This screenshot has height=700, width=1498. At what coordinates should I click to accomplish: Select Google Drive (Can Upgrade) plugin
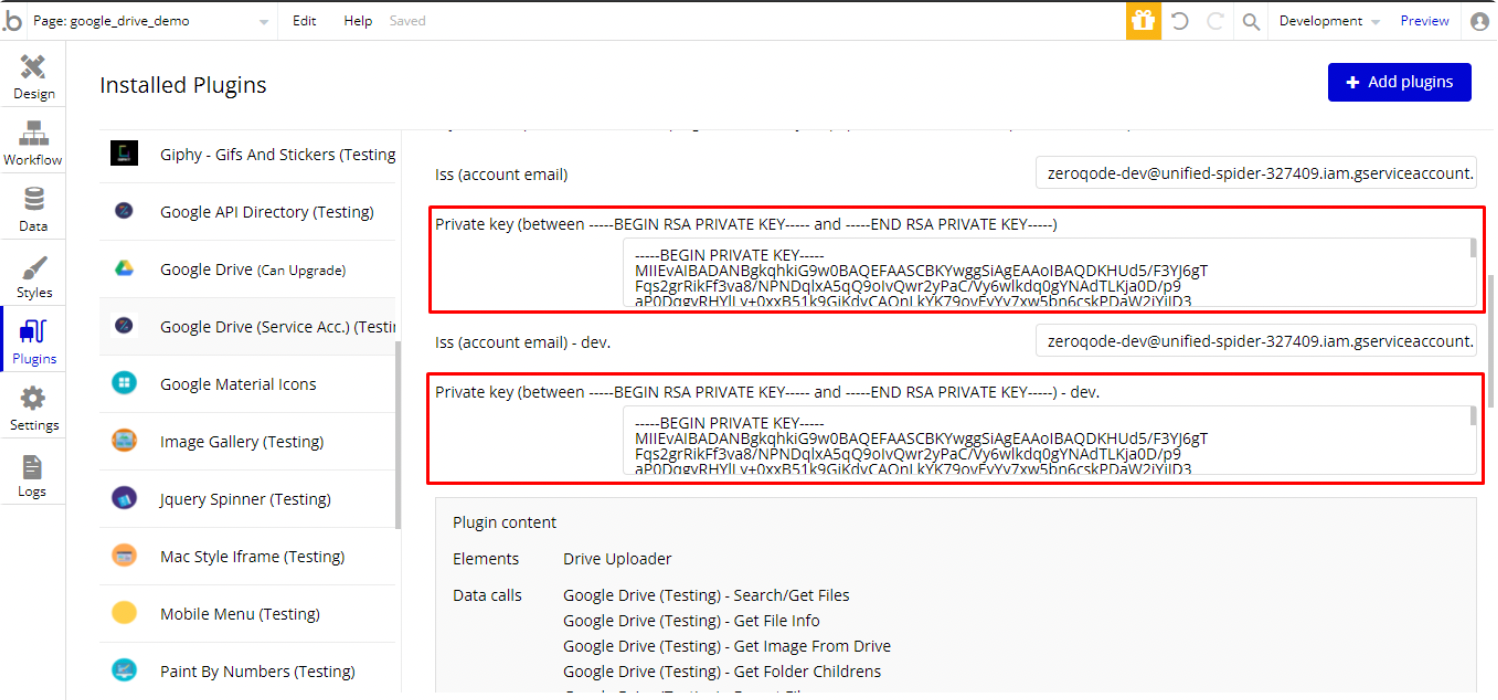(248, 269)
